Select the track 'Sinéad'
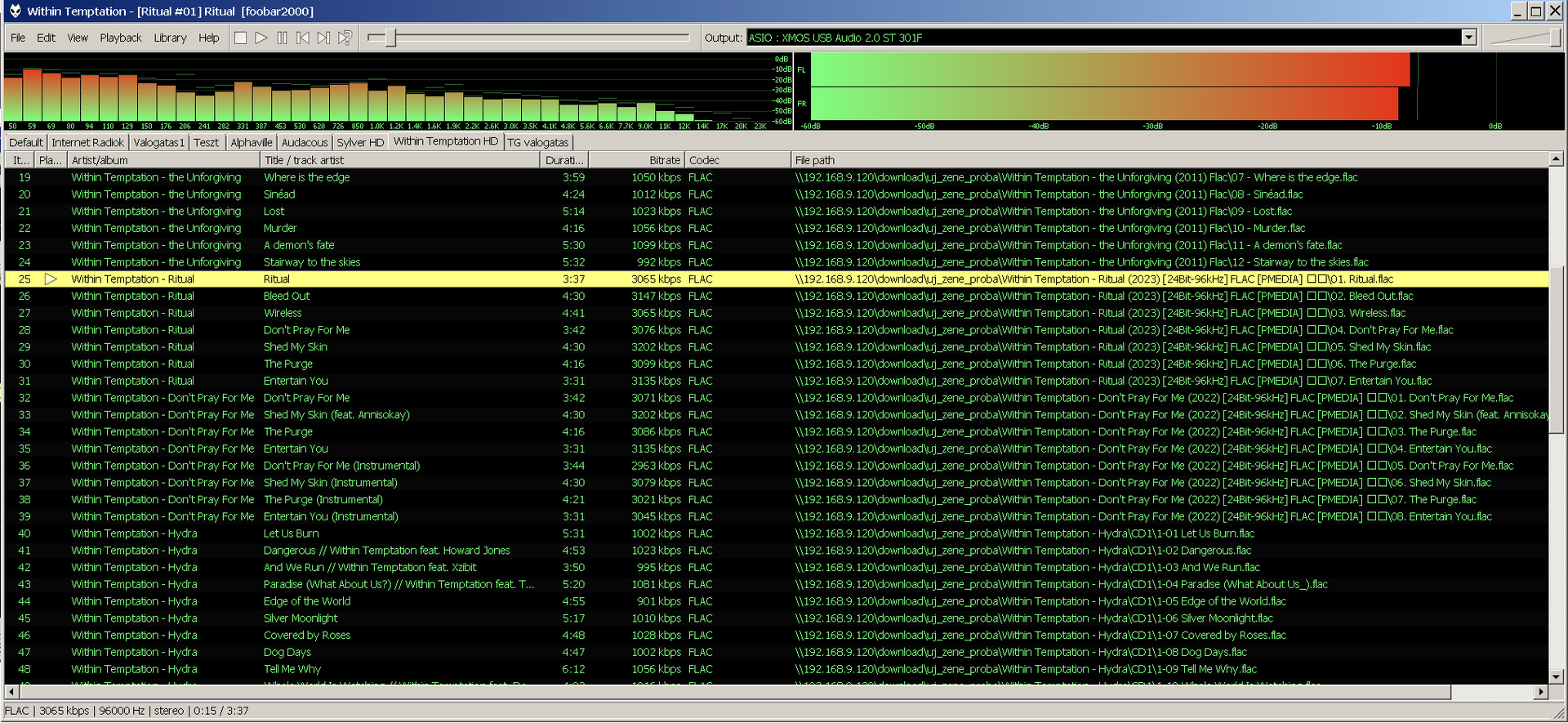The image size is (1568, 723). pyautogui.click(x=777, y=194)
